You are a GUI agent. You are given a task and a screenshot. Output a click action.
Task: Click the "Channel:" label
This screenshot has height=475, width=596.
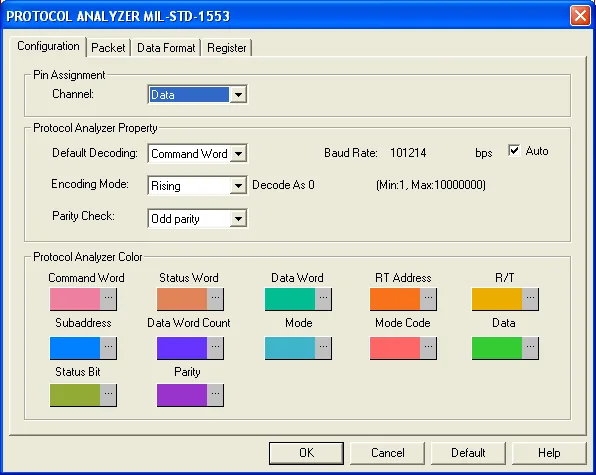73,93
